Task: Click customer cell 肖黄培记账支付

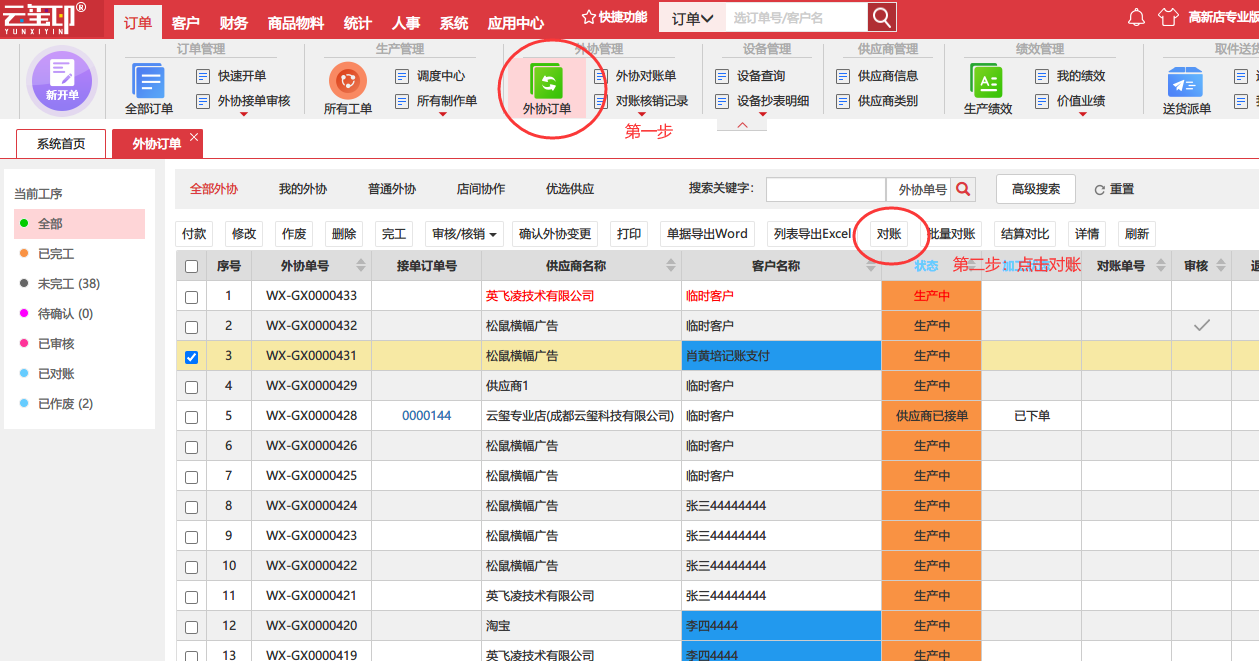Action: 781,356
